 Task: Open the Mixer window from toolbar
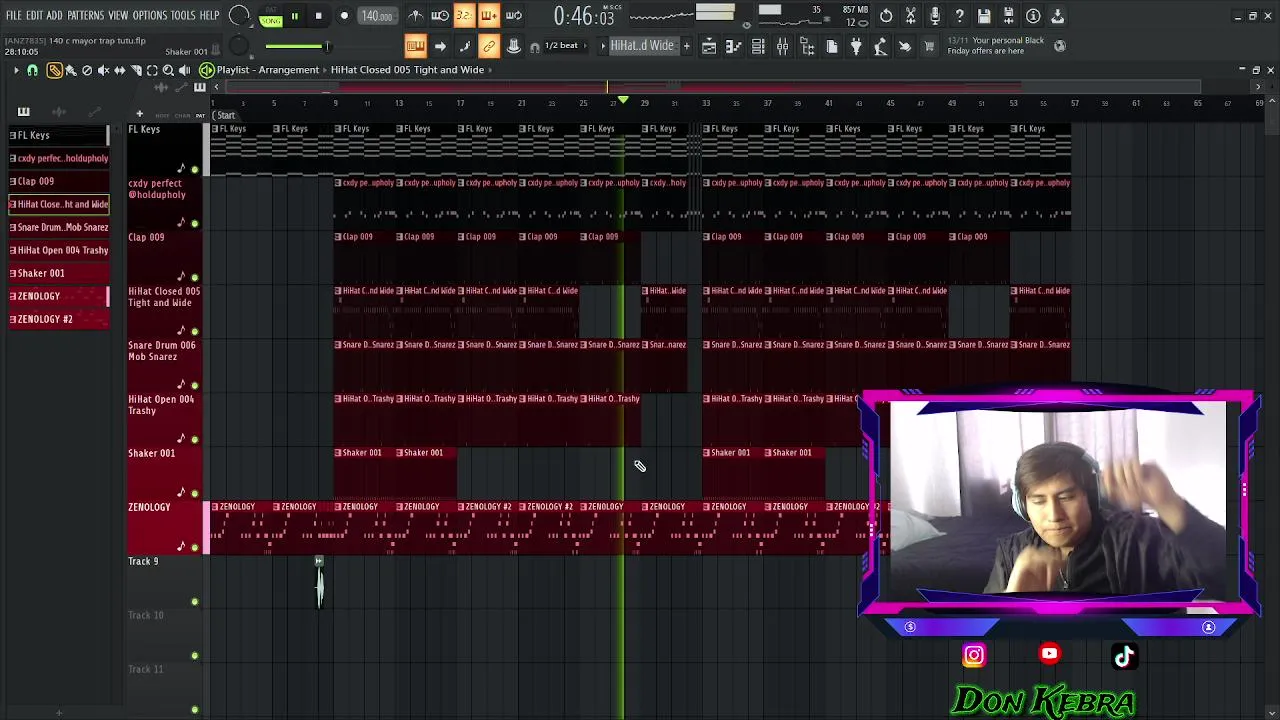782,46
